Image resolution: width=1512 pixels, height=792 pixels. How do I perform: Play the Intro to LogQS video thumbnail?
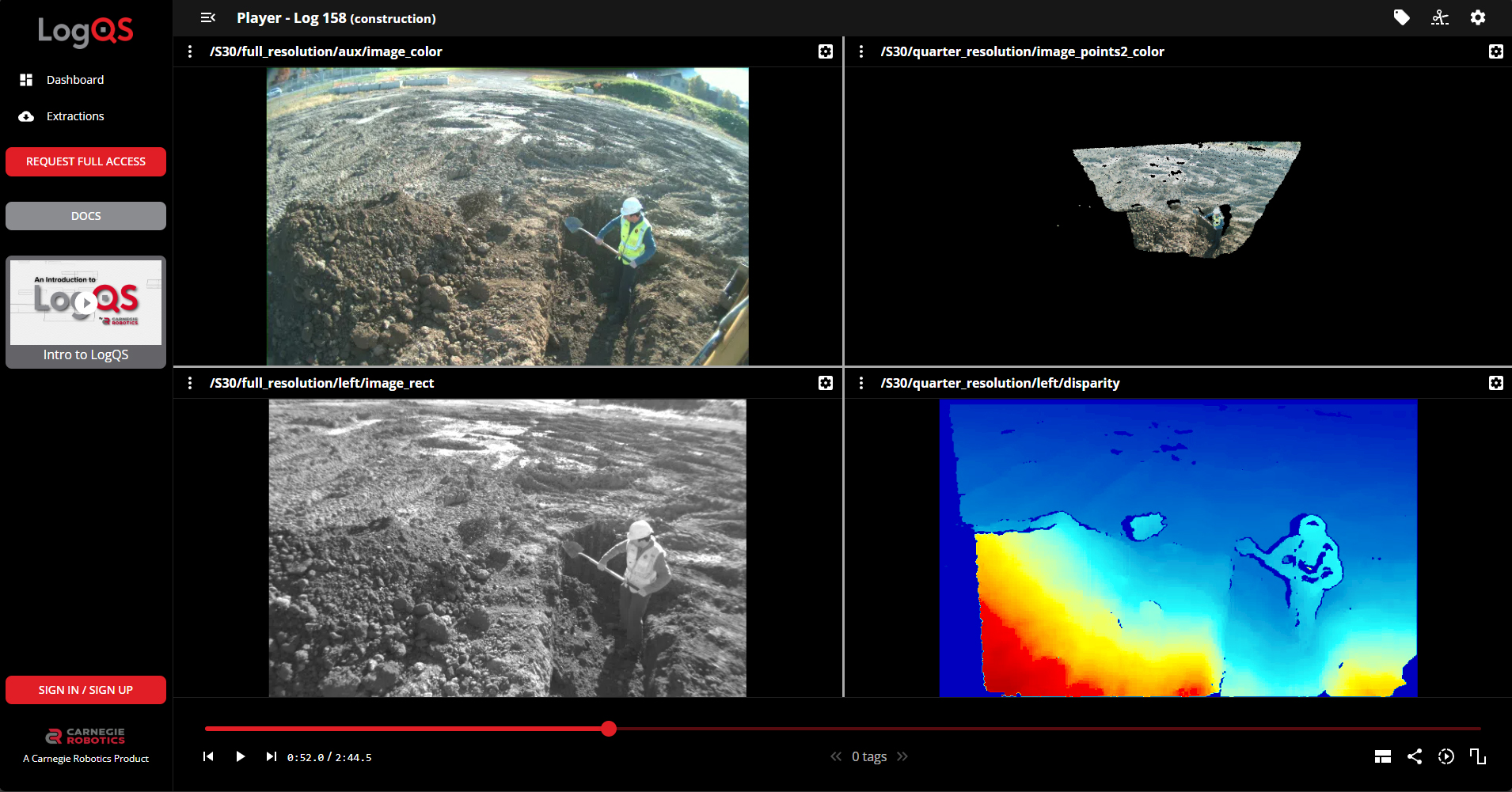(x=85, y=302)
